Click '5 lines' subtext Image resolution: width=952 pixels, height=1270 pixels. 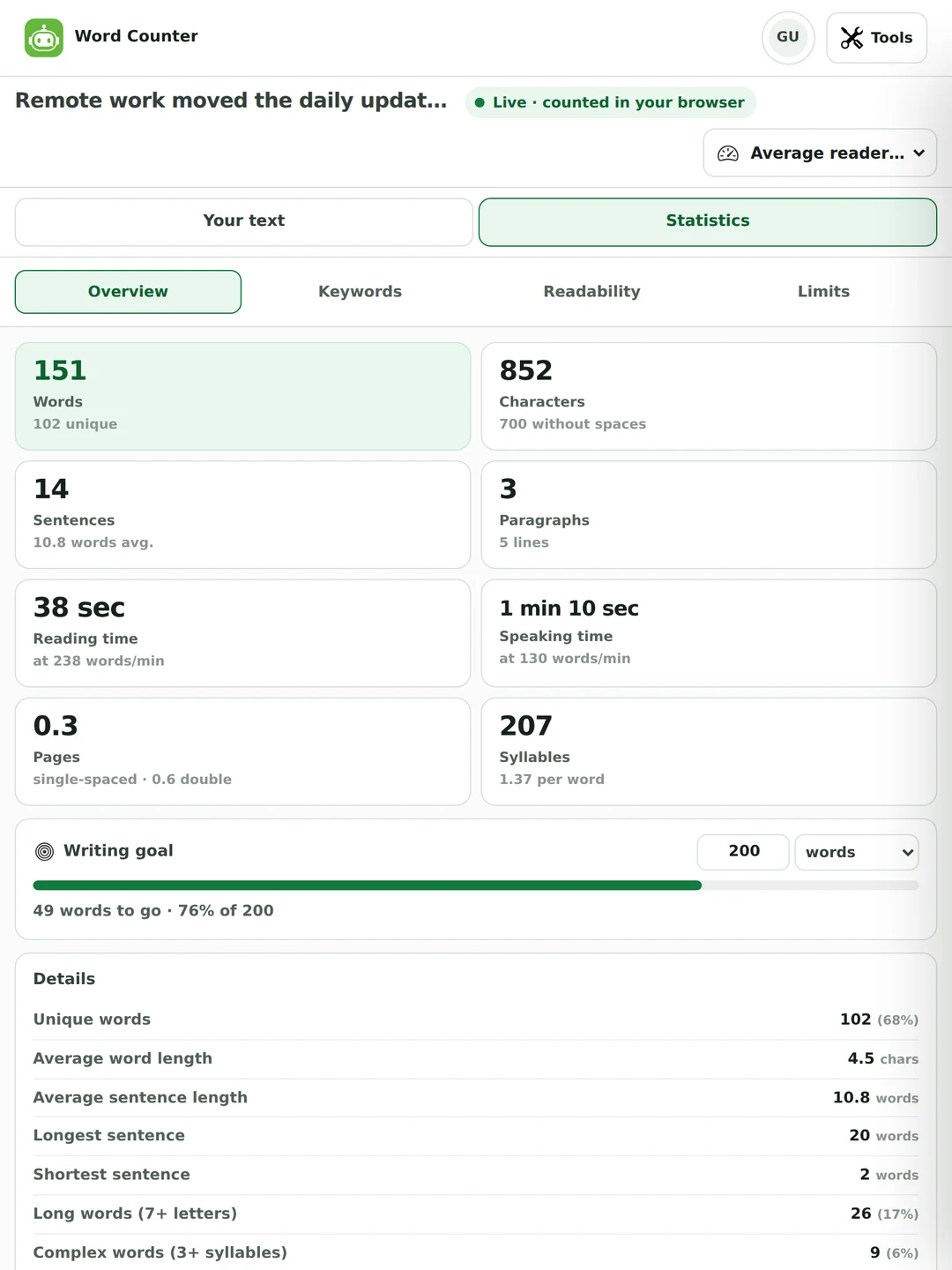point(524,542)
